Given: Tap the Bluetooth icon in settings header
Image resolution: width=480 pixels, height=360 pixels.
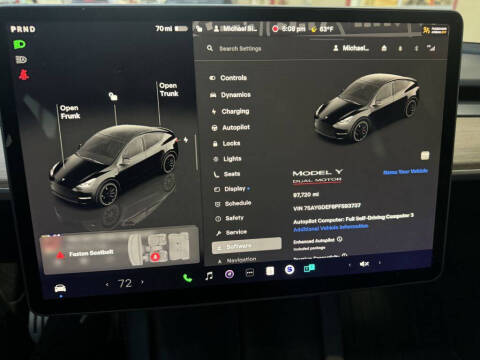Looking at the screenshot, I should point(416,49).
